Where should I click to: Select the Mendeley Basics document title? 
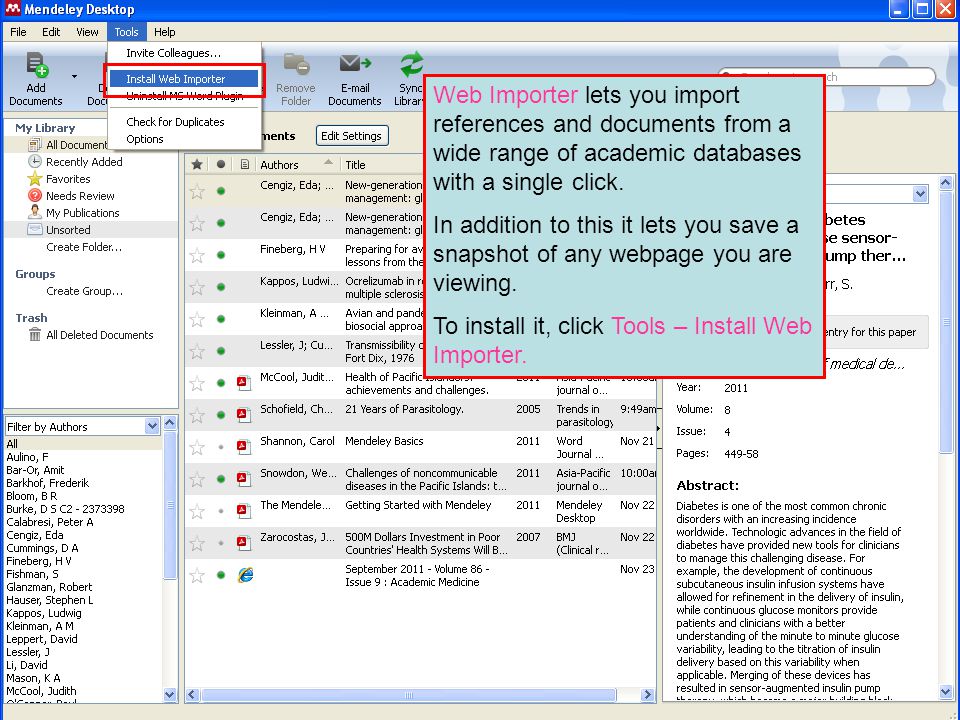(x=384, y=441)
